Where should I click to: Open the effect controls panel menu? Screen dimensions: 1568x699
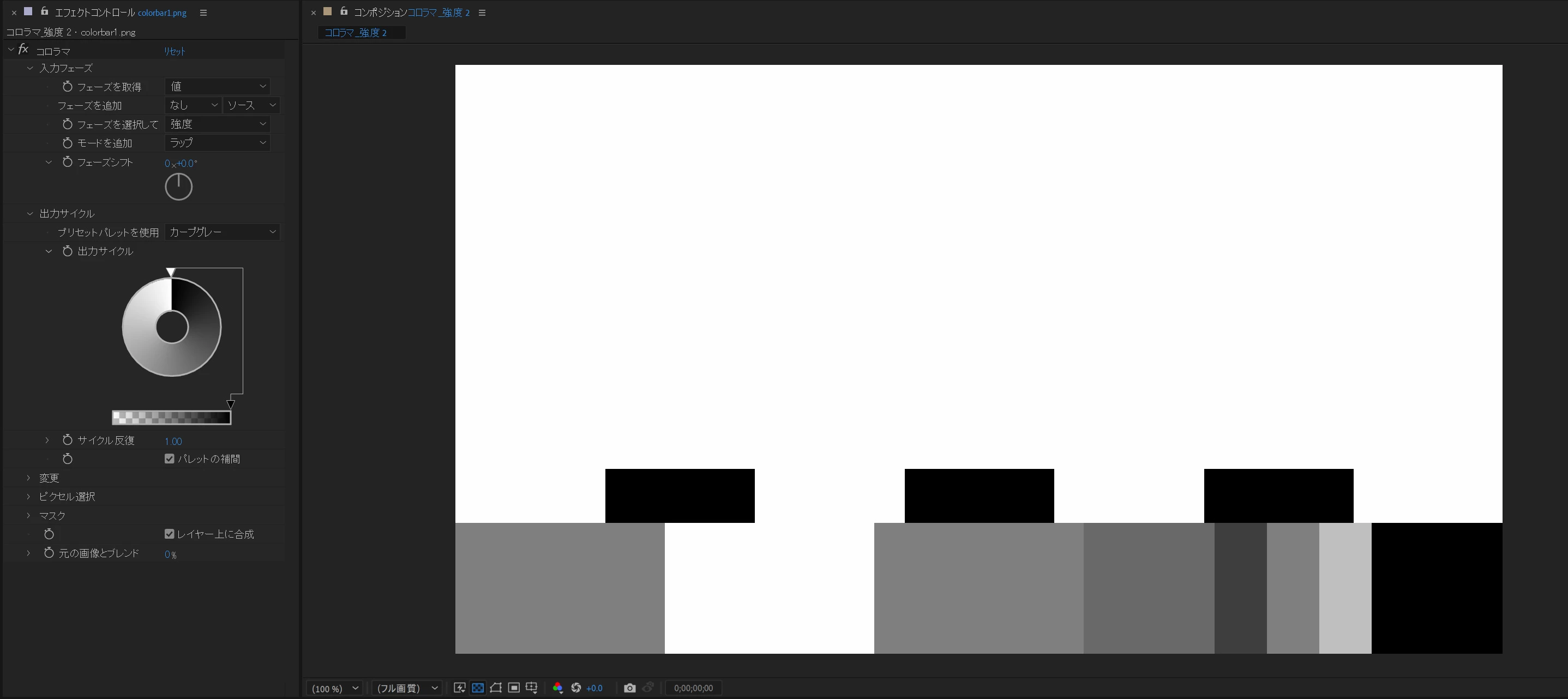(x=203, y=13)
